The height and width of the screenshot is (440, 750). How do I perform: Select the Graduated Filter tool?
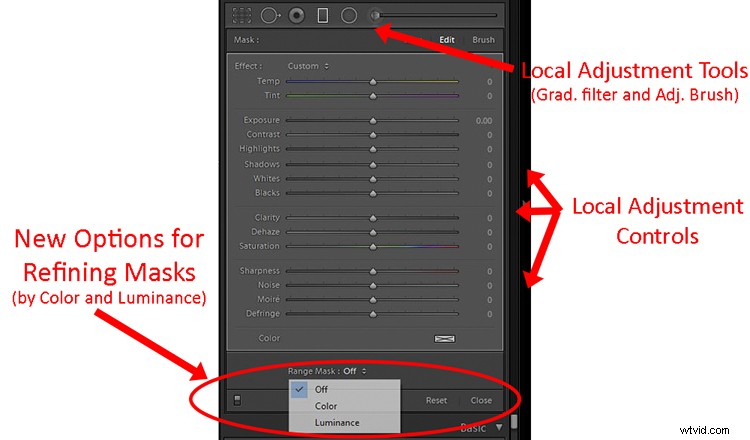323,15
